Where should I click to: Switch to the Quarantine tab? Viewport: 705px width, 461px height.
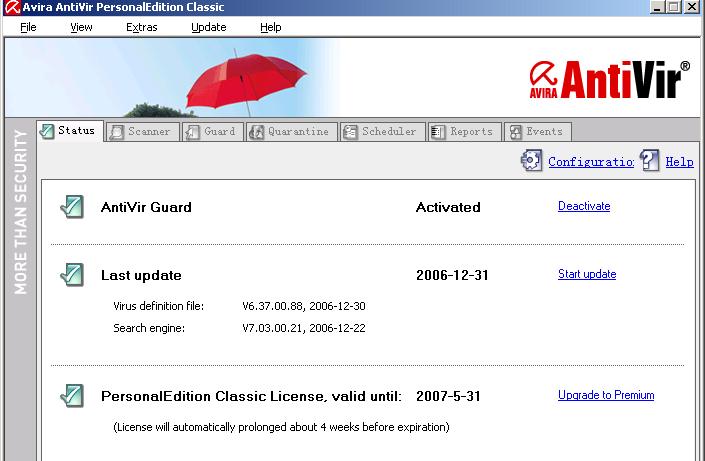[291, 132]
